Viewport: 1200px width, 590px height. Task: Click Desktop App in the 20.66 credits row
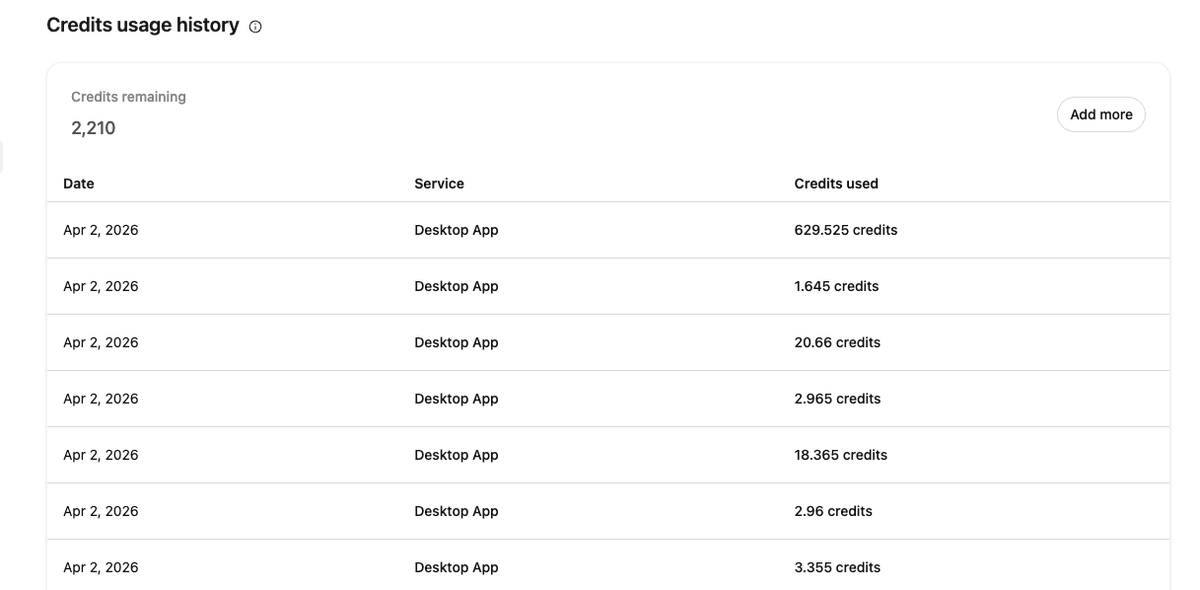456,342
